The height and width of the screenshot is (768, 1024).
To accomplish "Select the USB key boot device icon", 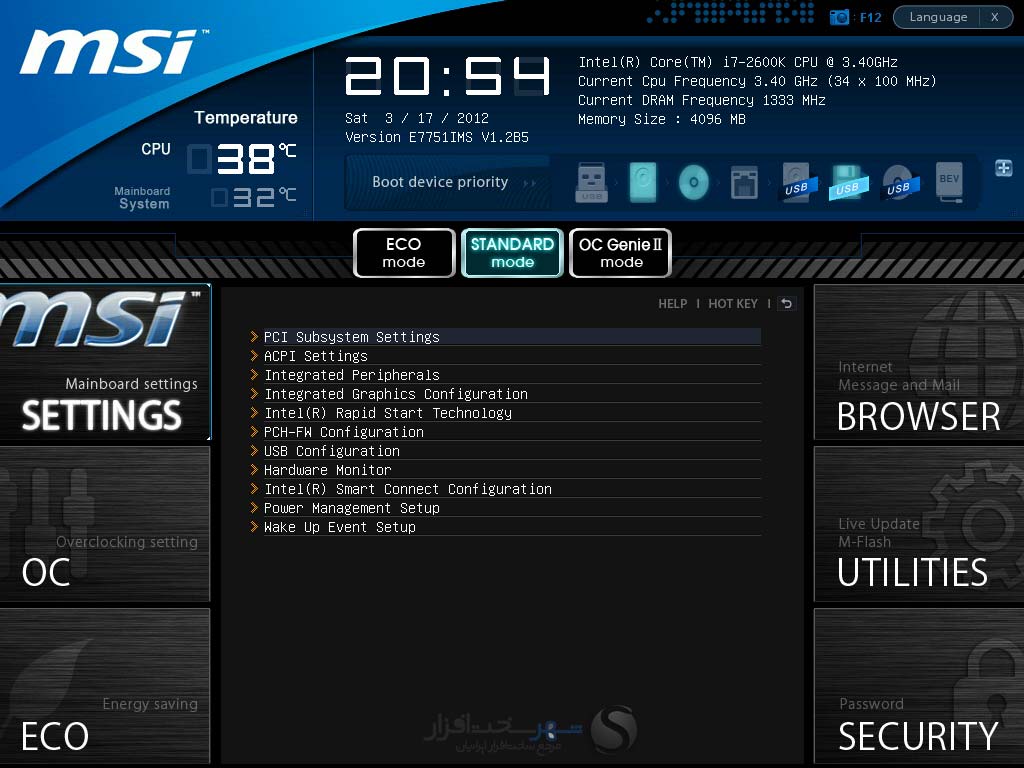I will pos(591,182).
